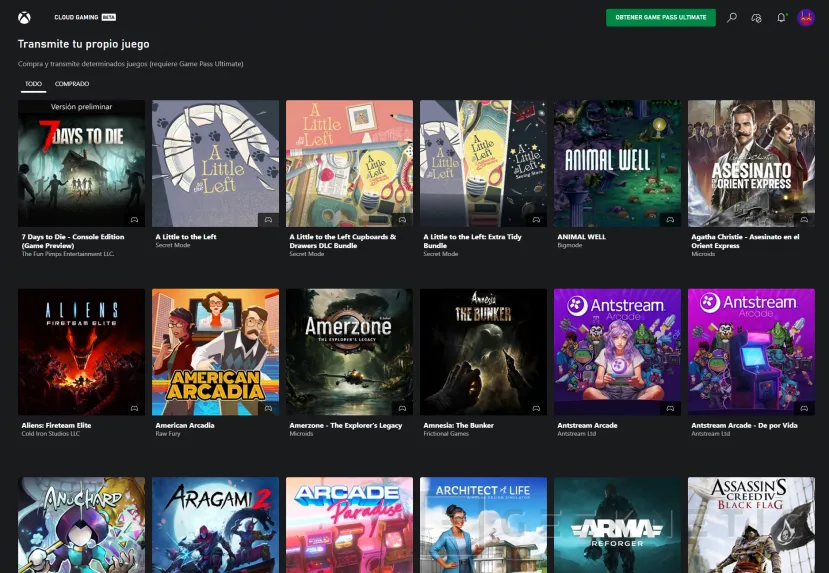The height and width of the screenshot is (573, 829).
Task: Click 'Frictional Games' publisher text
Action: [x=446, y=433]
